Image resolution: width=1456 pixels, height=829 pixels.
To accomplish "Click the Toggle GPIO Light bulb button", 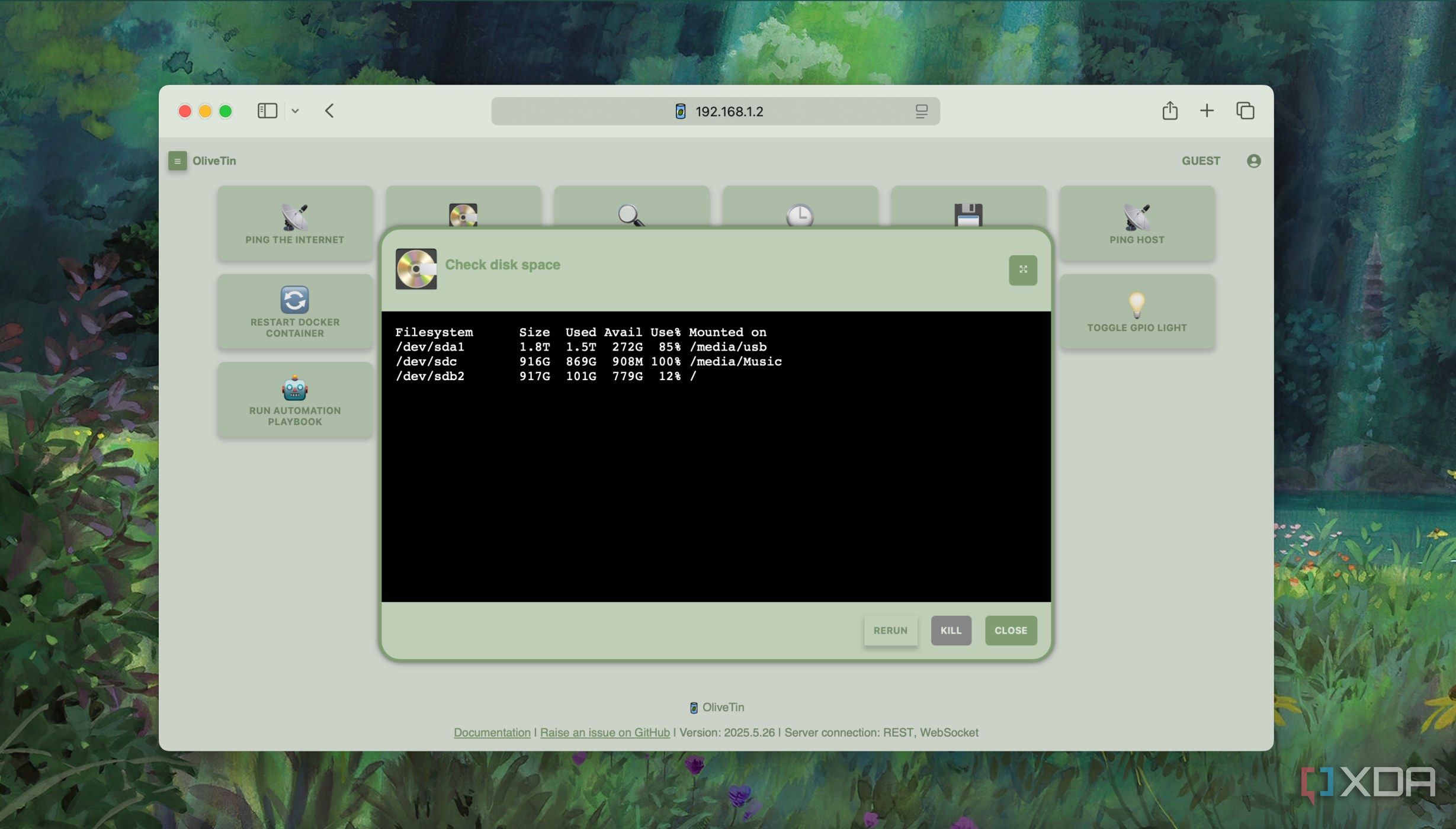I will point(1136,311).
